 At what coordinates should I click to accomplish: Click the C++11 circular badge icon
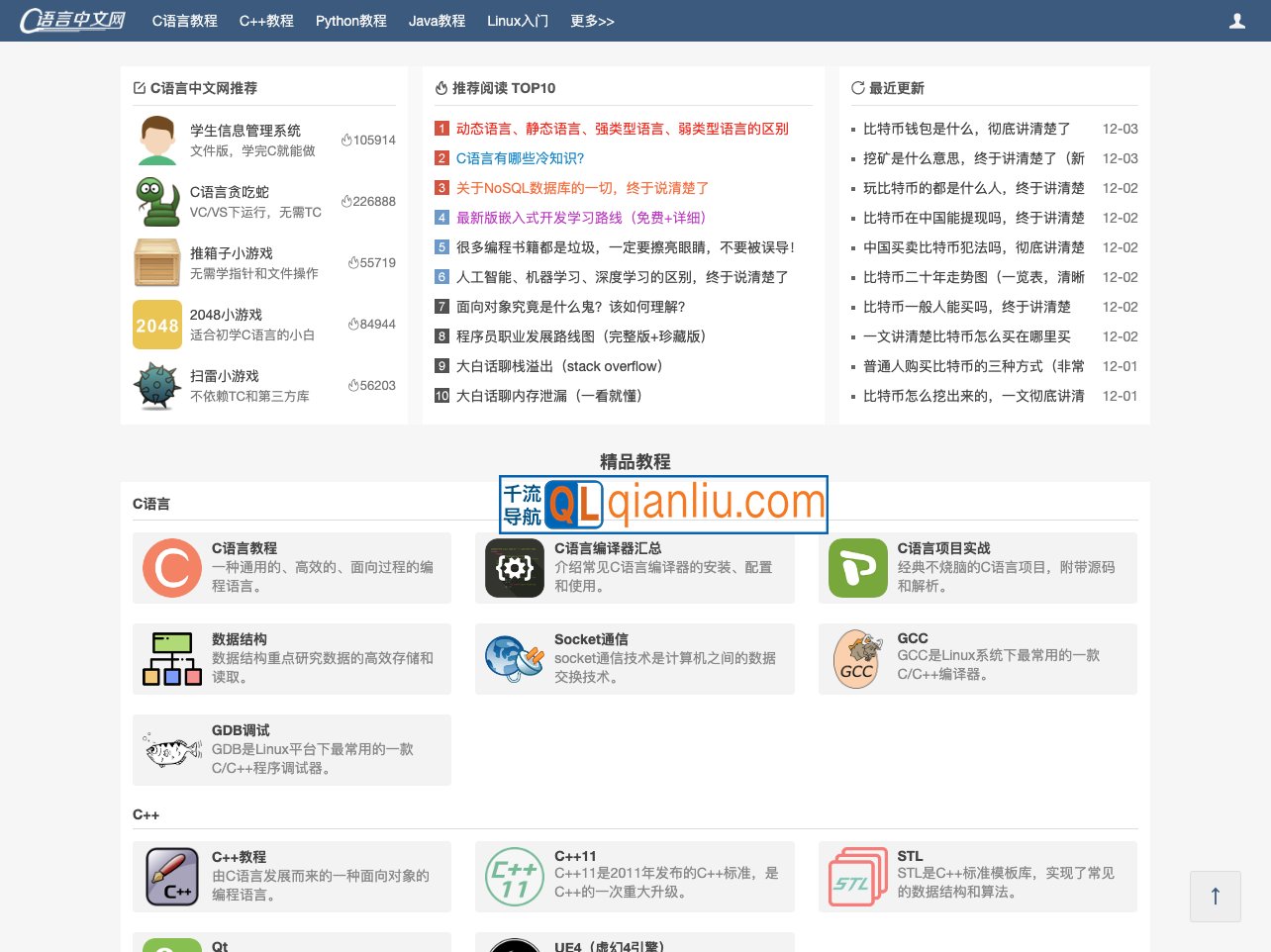click(515, 877)
